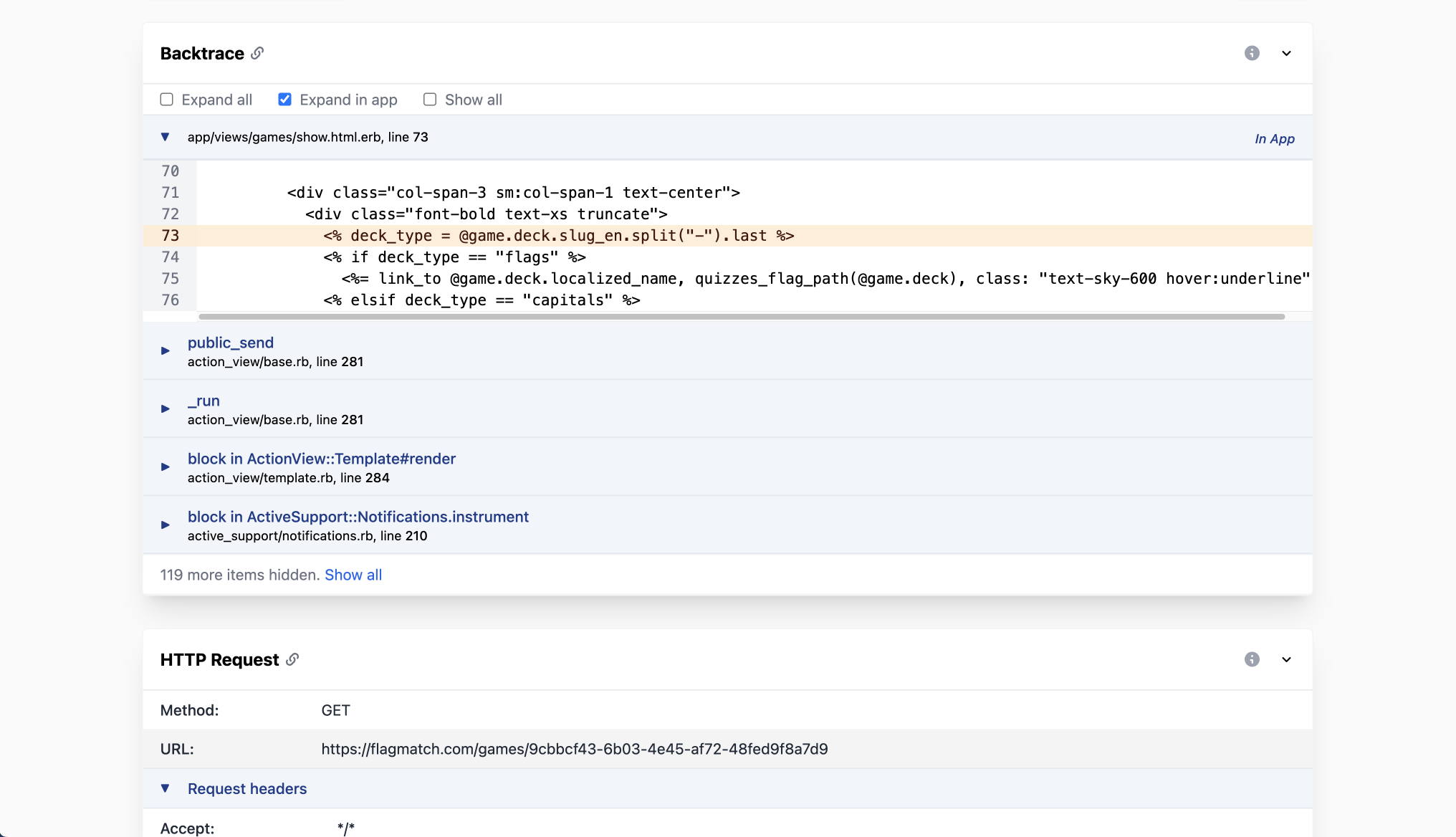Click the 119 more items hidden text
This screenshot has width=1456, height=837.
click(240, 575)
